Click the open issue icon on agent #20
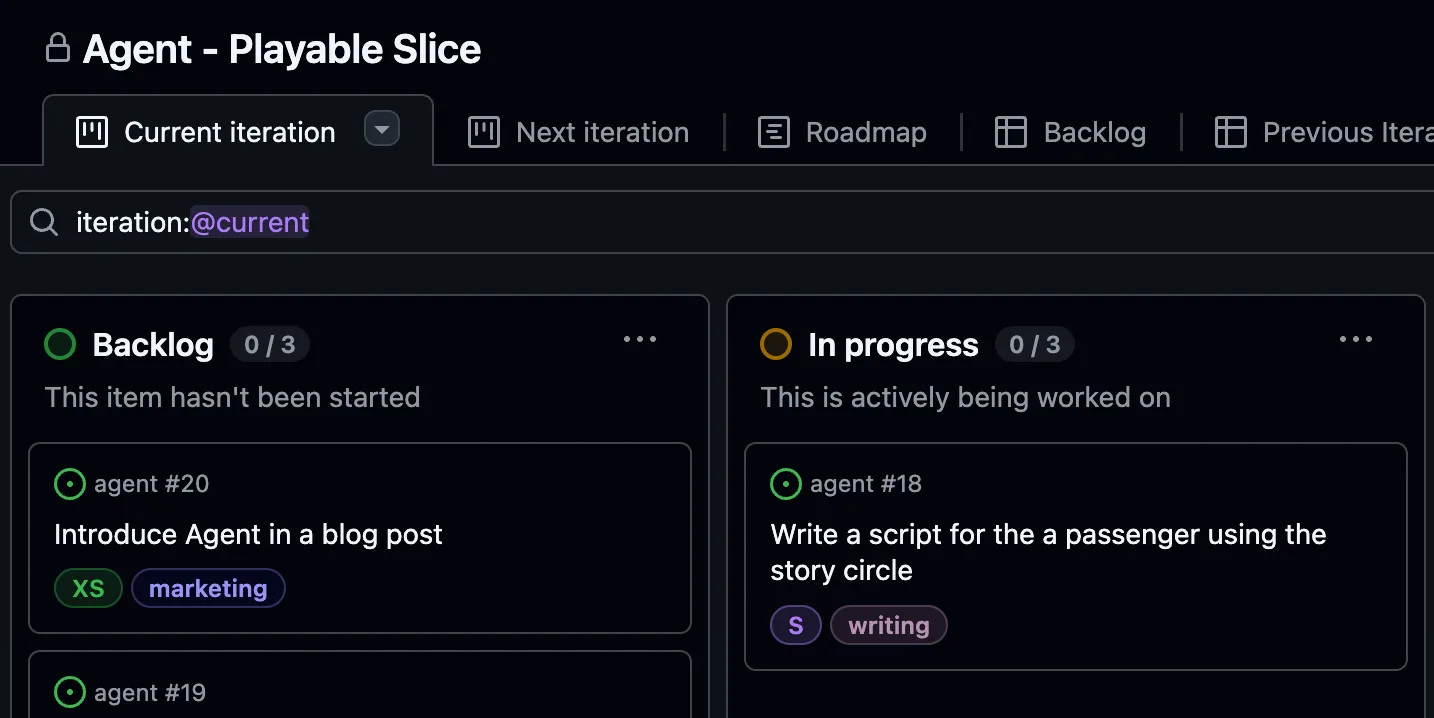 coord(69,484)
